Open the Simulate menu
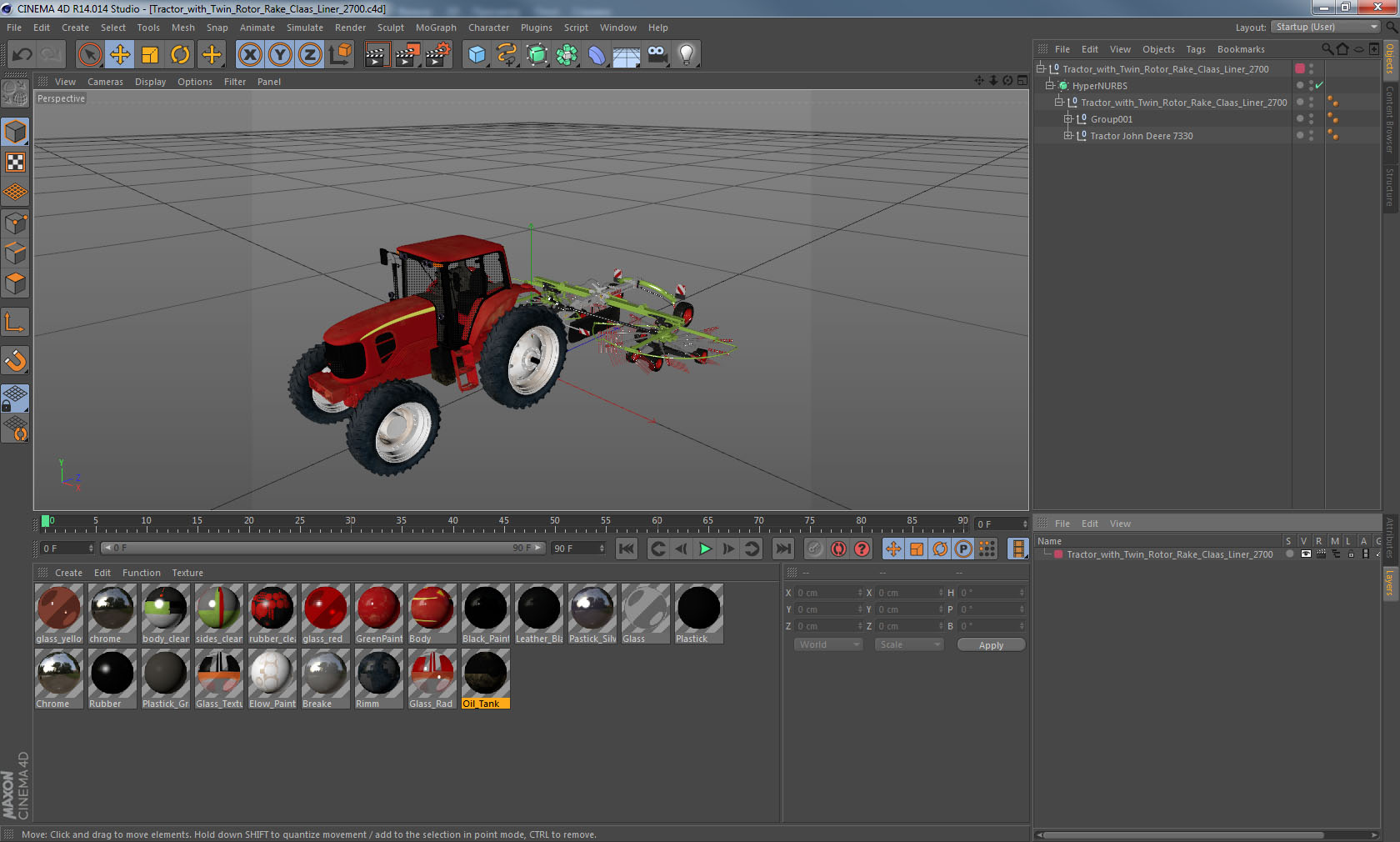Viewport: 1400px width, 842px height. (305, 28)
